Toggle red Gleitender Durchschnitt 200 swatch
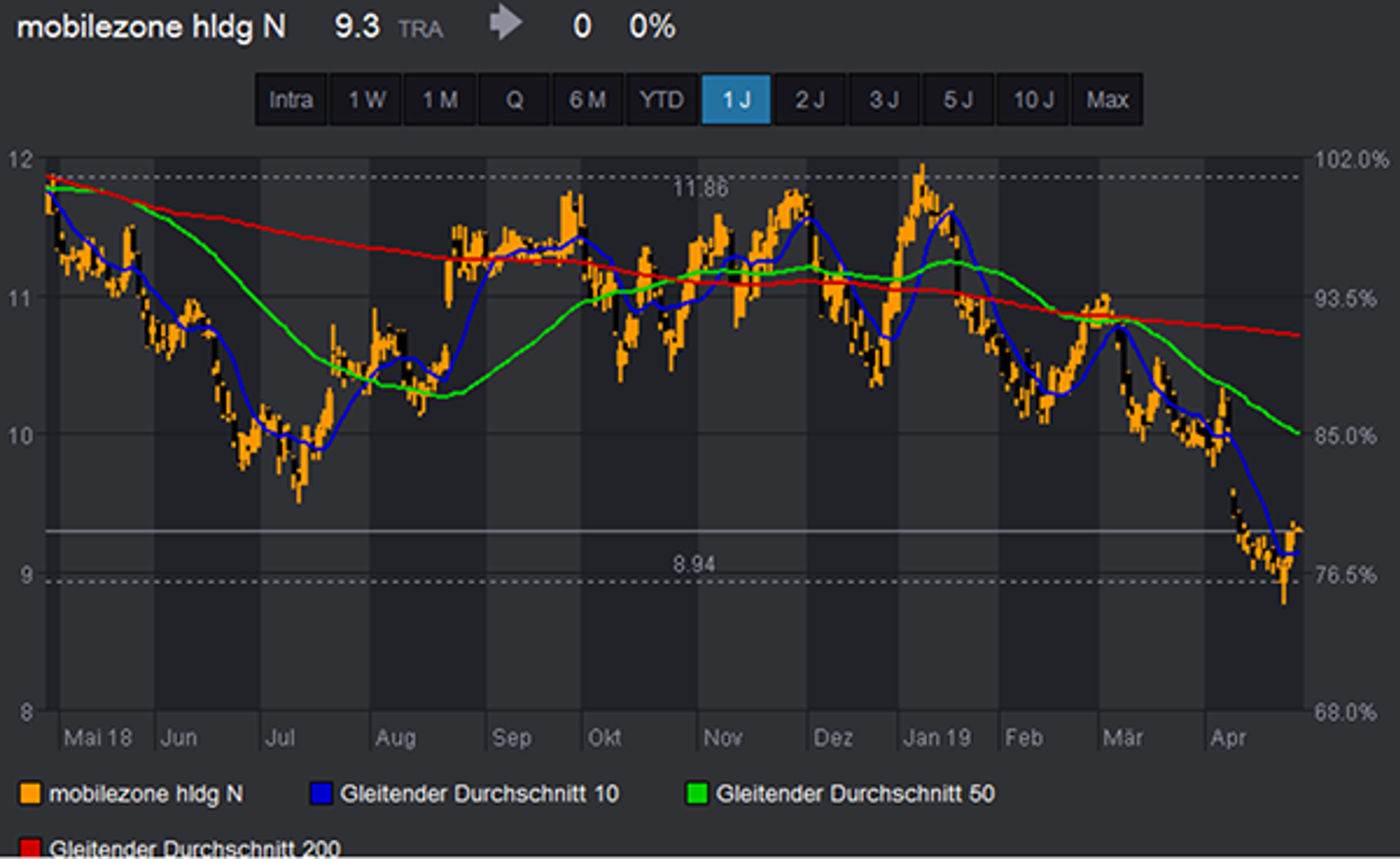 30,848
